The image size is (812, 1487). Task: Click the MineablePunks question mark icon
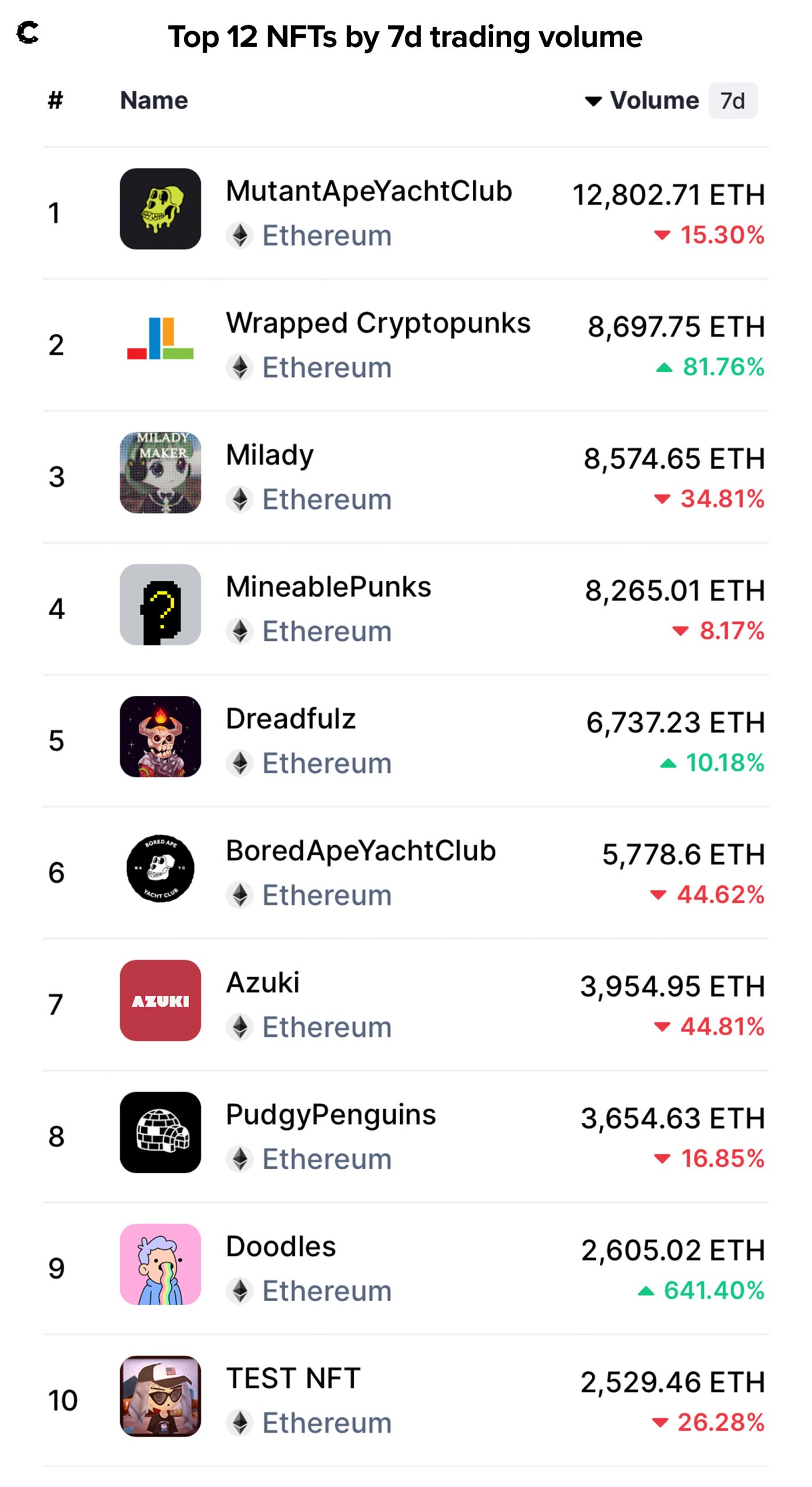click(160, 605)
